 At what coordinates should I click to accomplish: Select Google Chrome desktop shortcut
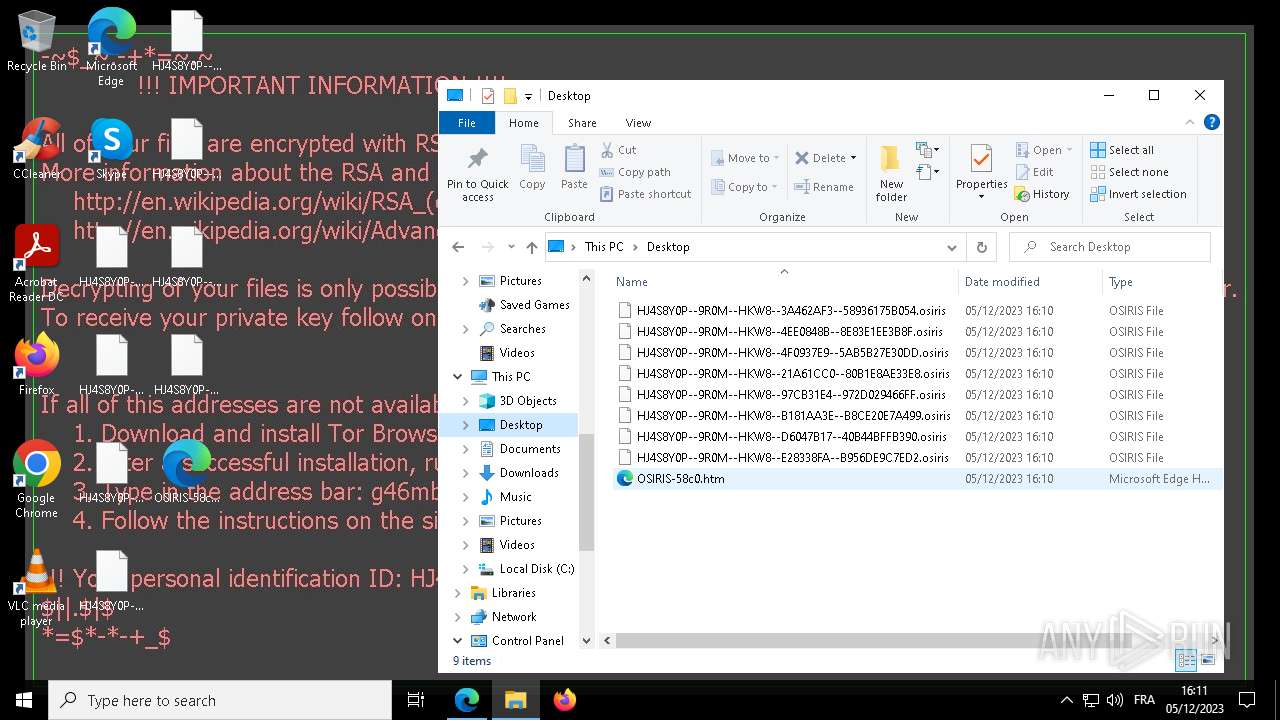tap(36, 480)
